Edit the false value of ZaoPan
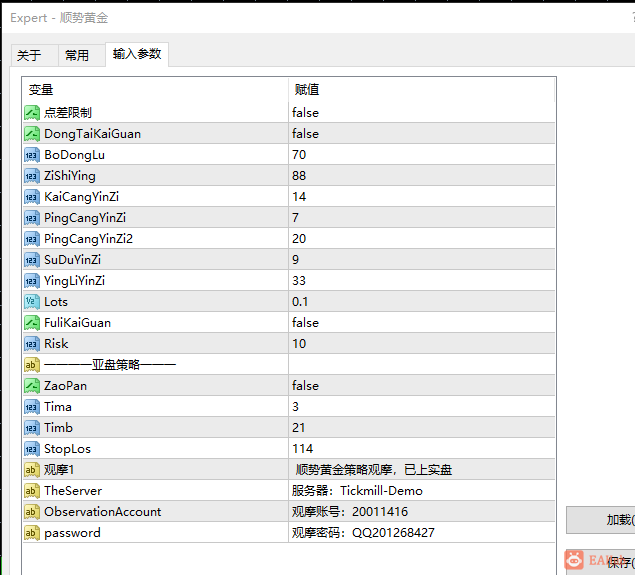The height and width of the screenshot is (575, 635). click(422, 385)
